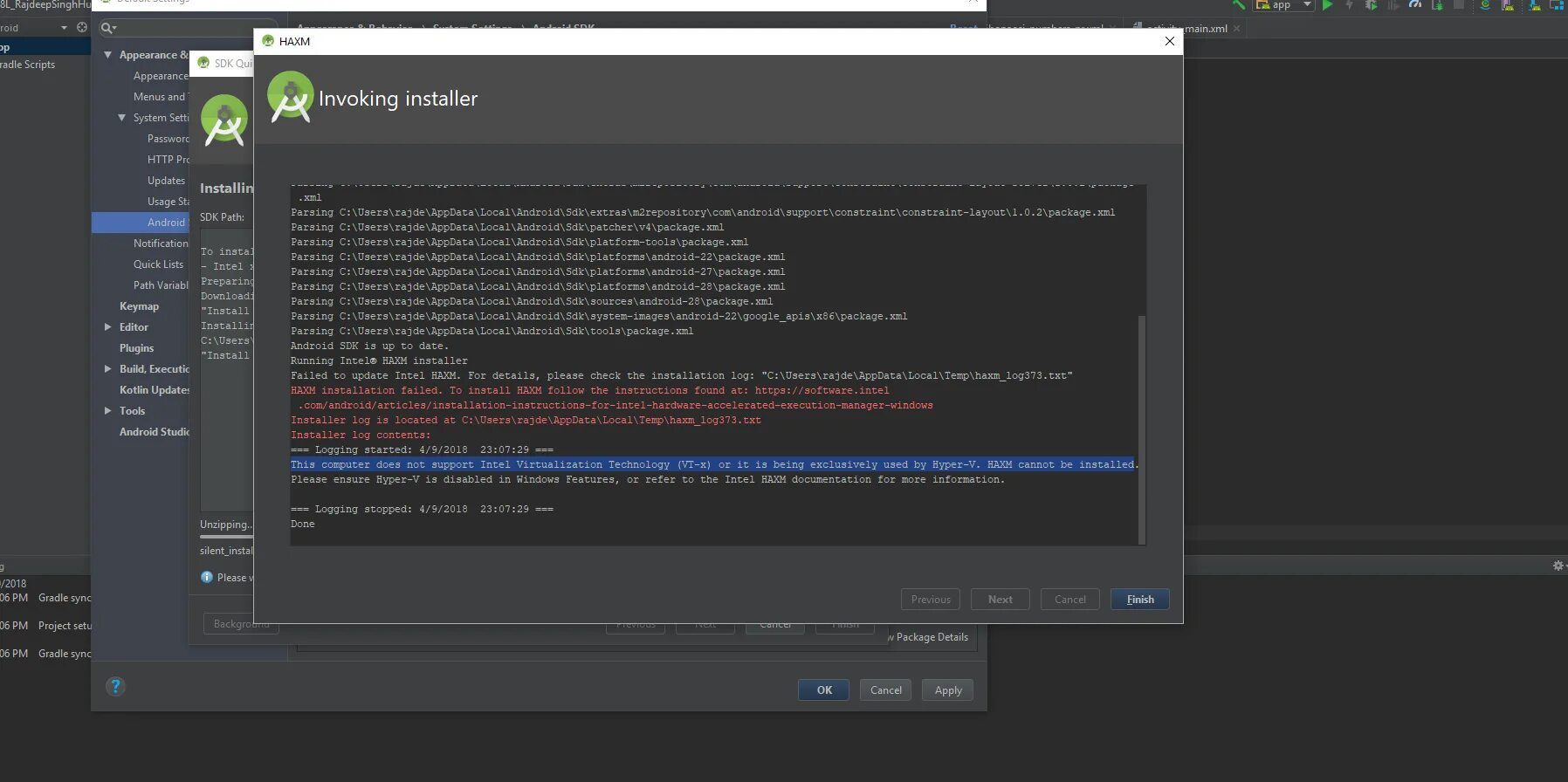Click OK in the Default Settings window
The width and height of the screenshot is (1568, 782).
pos(824,690)
